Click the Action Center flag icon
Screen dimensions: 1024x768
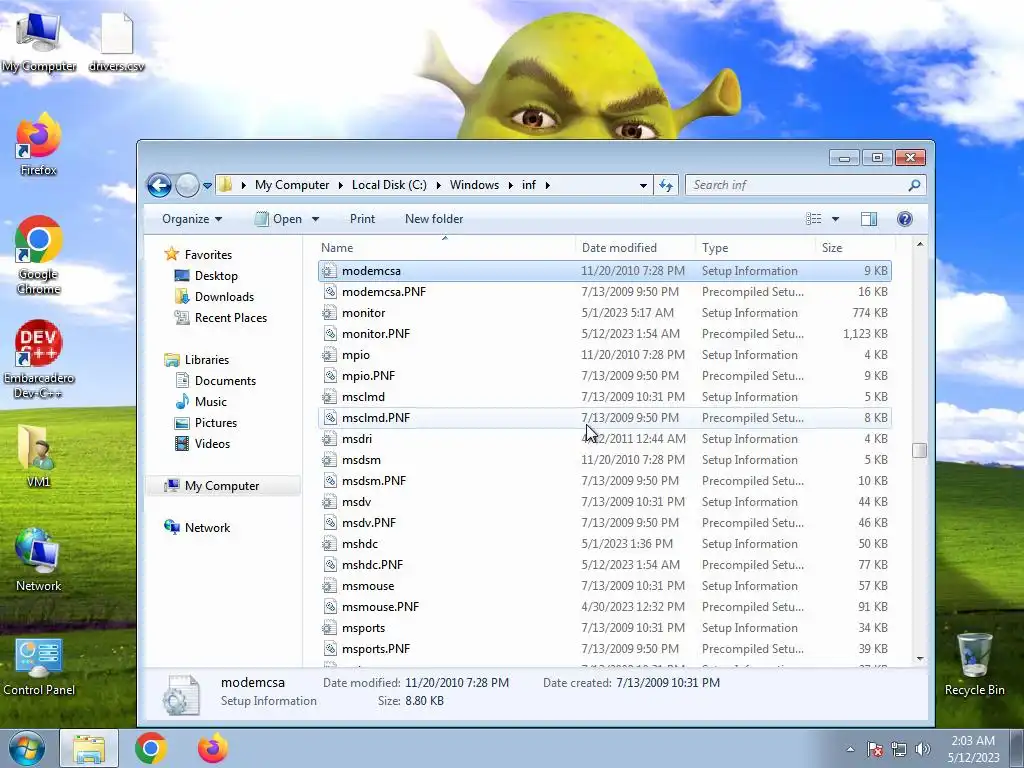coord(875,749)
